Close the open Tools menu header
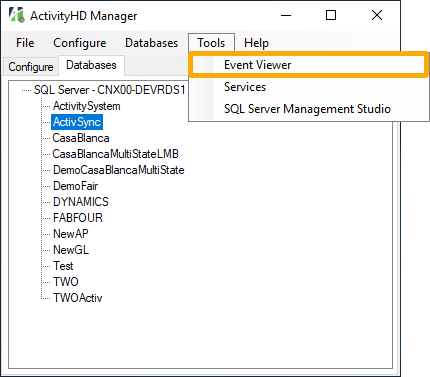This screenshot has height=377, width=430. click(x=211, y=43)
